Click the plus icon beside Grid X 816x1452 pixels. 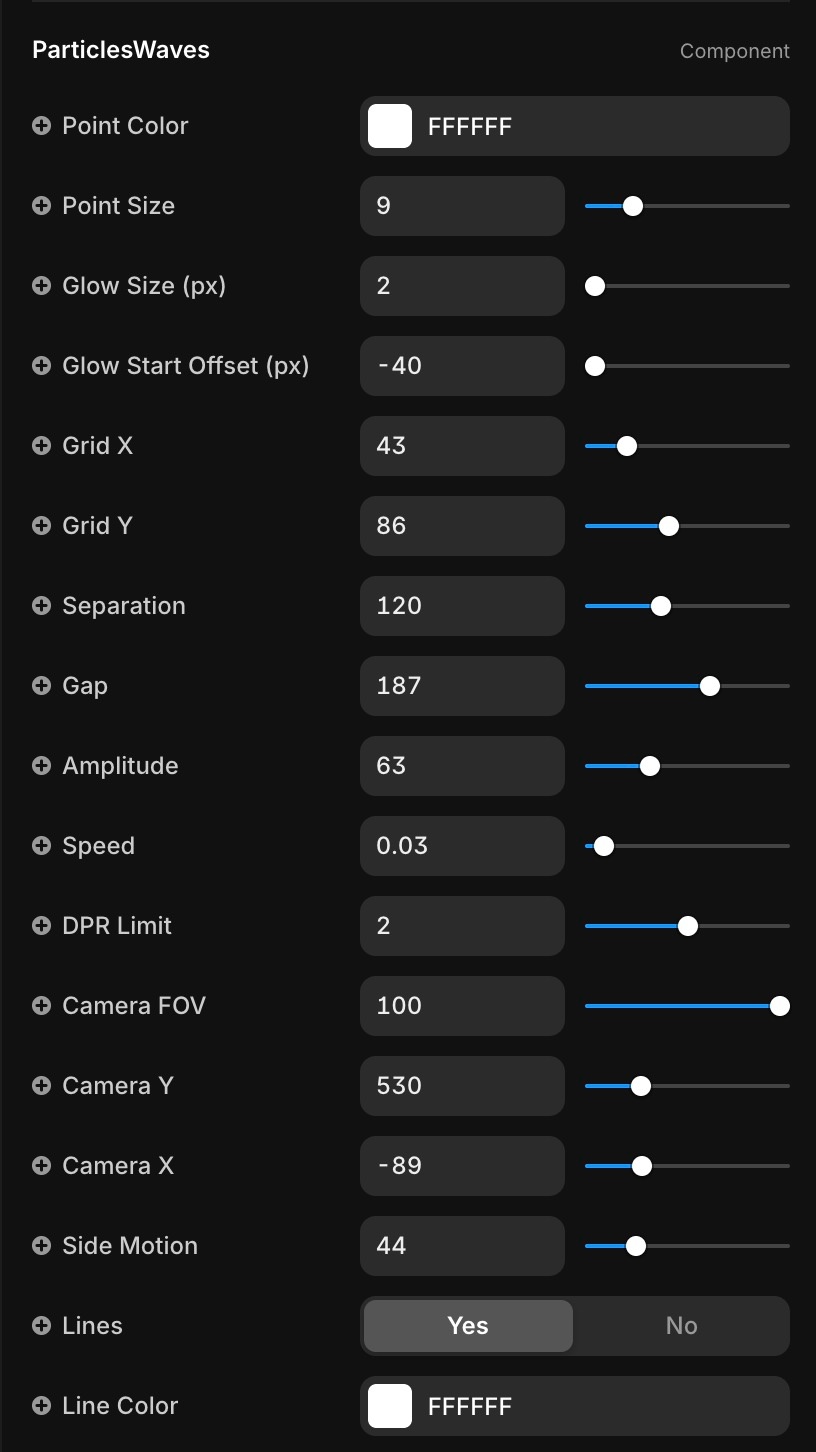(x=41, y=446)
